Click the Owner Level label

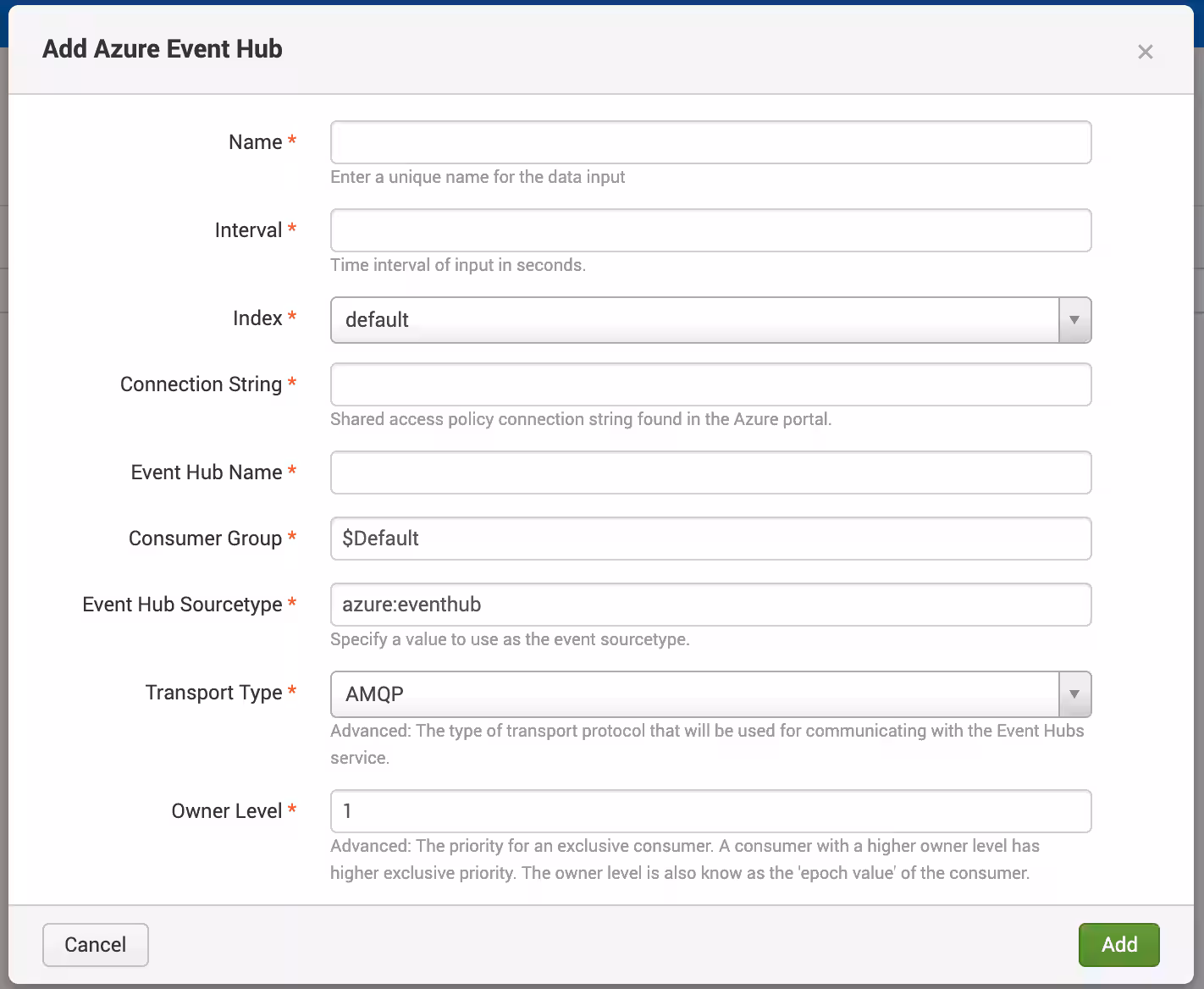(226, 811)
